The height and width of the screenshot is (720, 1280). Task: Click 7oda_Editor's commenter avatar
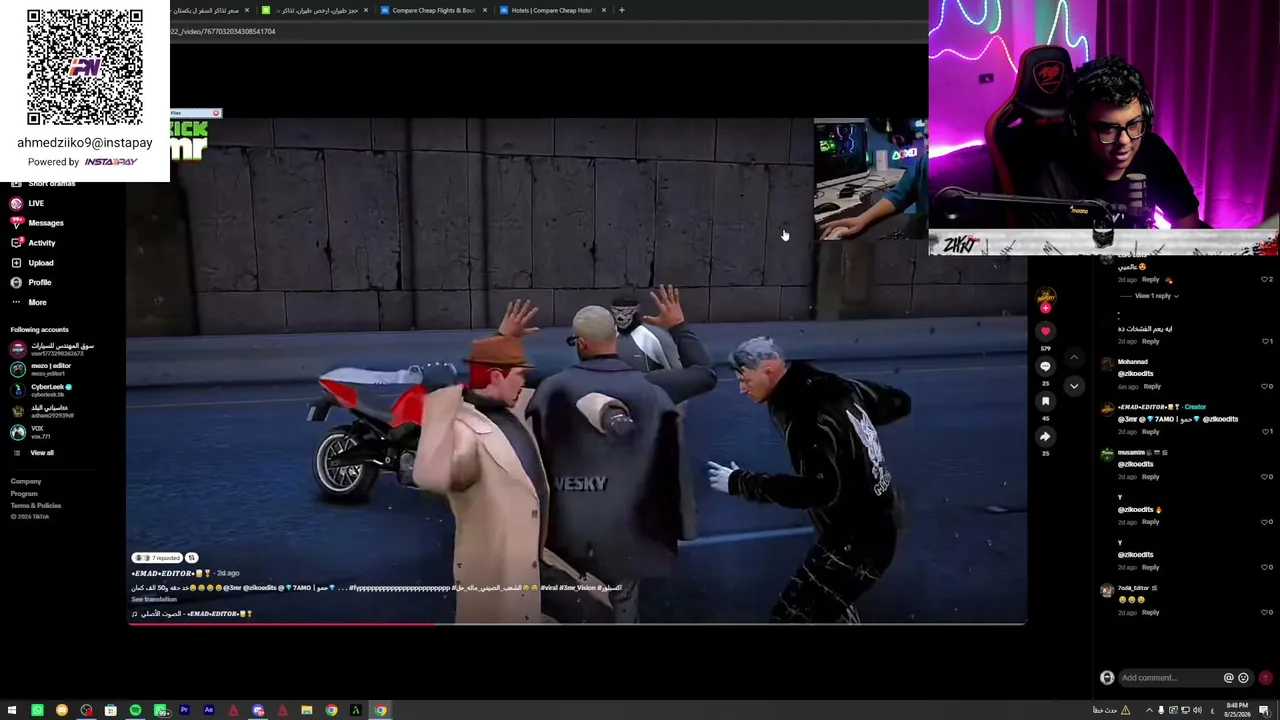tap(1107, 590)
